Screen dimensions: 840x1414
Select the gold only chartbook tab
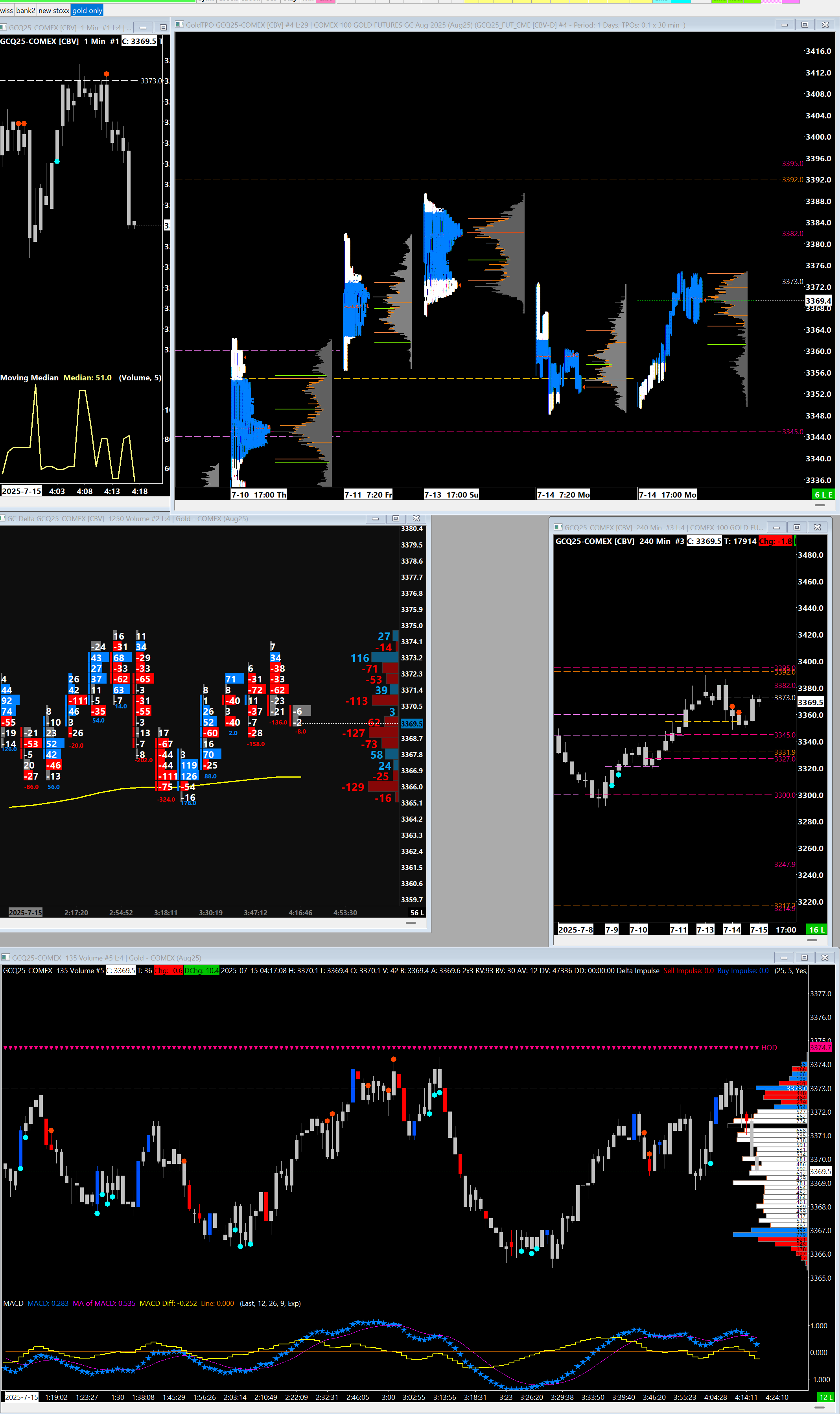87,10
